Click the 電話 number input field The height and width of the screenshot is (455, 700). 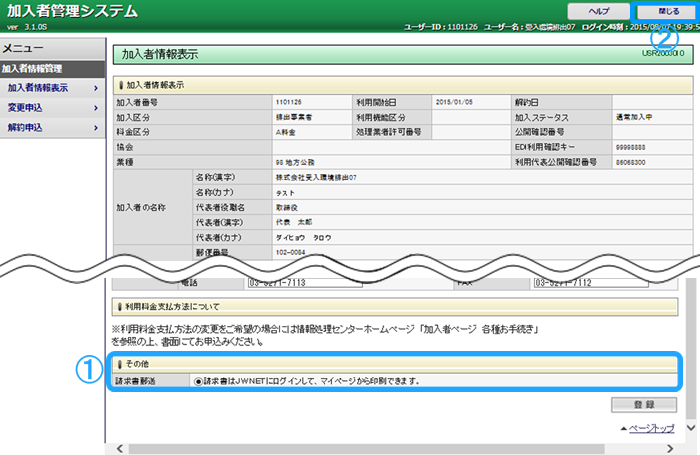coord(305,283)
